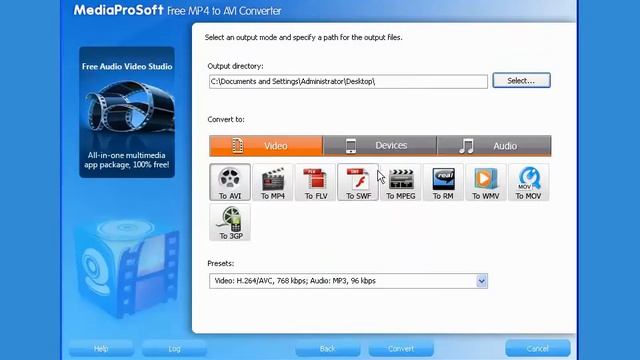Go Back to the previous step
The height and width of the screenshot is (360, 640).
pyautogui.click(x=328, y=349)
